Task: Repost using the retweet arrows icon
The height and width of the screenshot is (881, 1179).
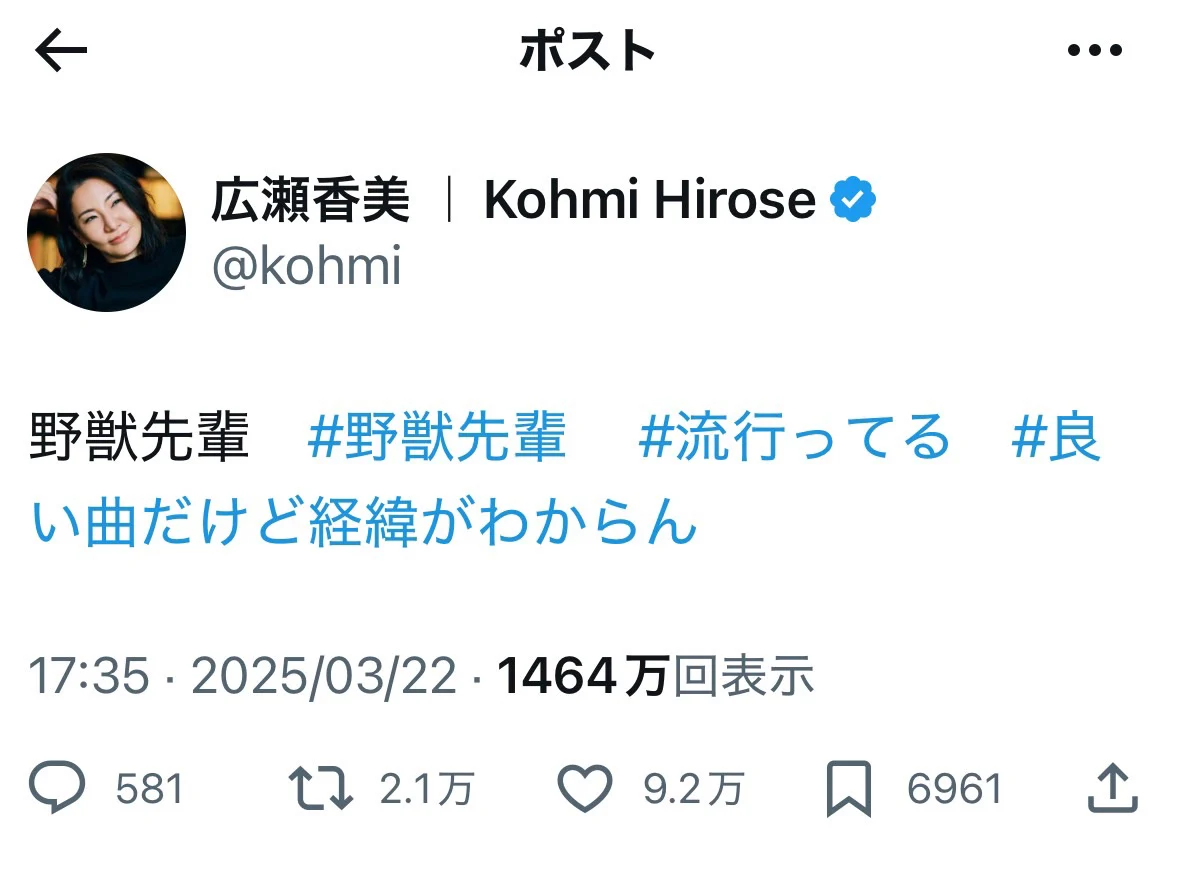Action: [x=320, y=789]
